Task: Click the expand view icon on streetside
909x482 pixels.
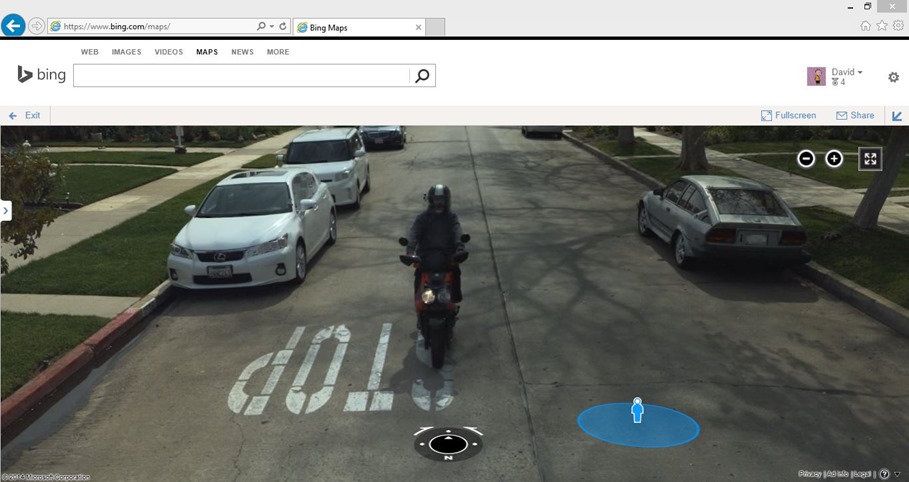Action: pos(870,159)
